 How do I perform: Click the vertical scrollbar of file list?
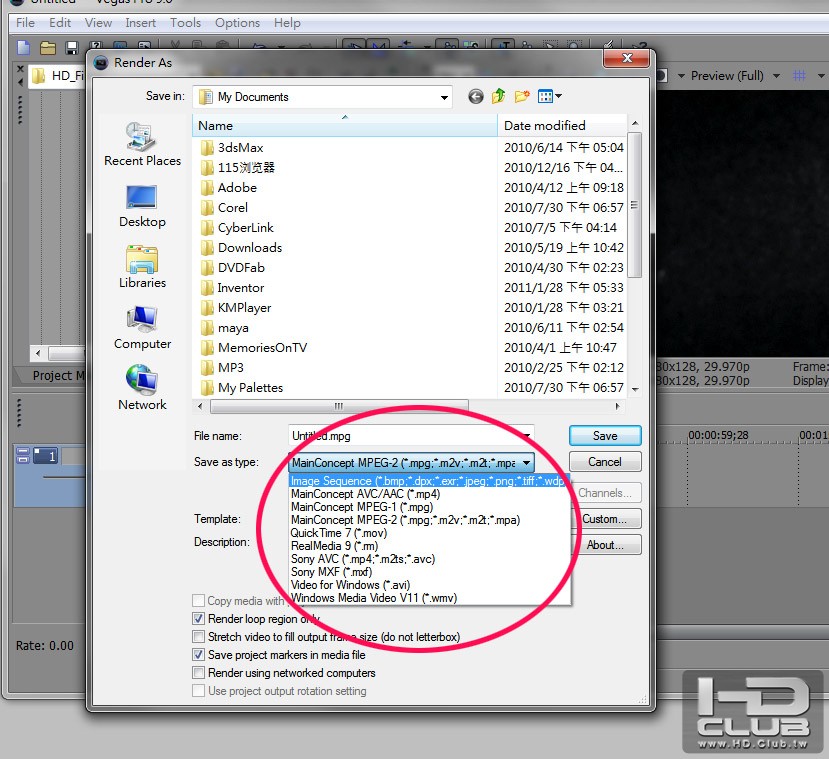[x=635, y=205]
